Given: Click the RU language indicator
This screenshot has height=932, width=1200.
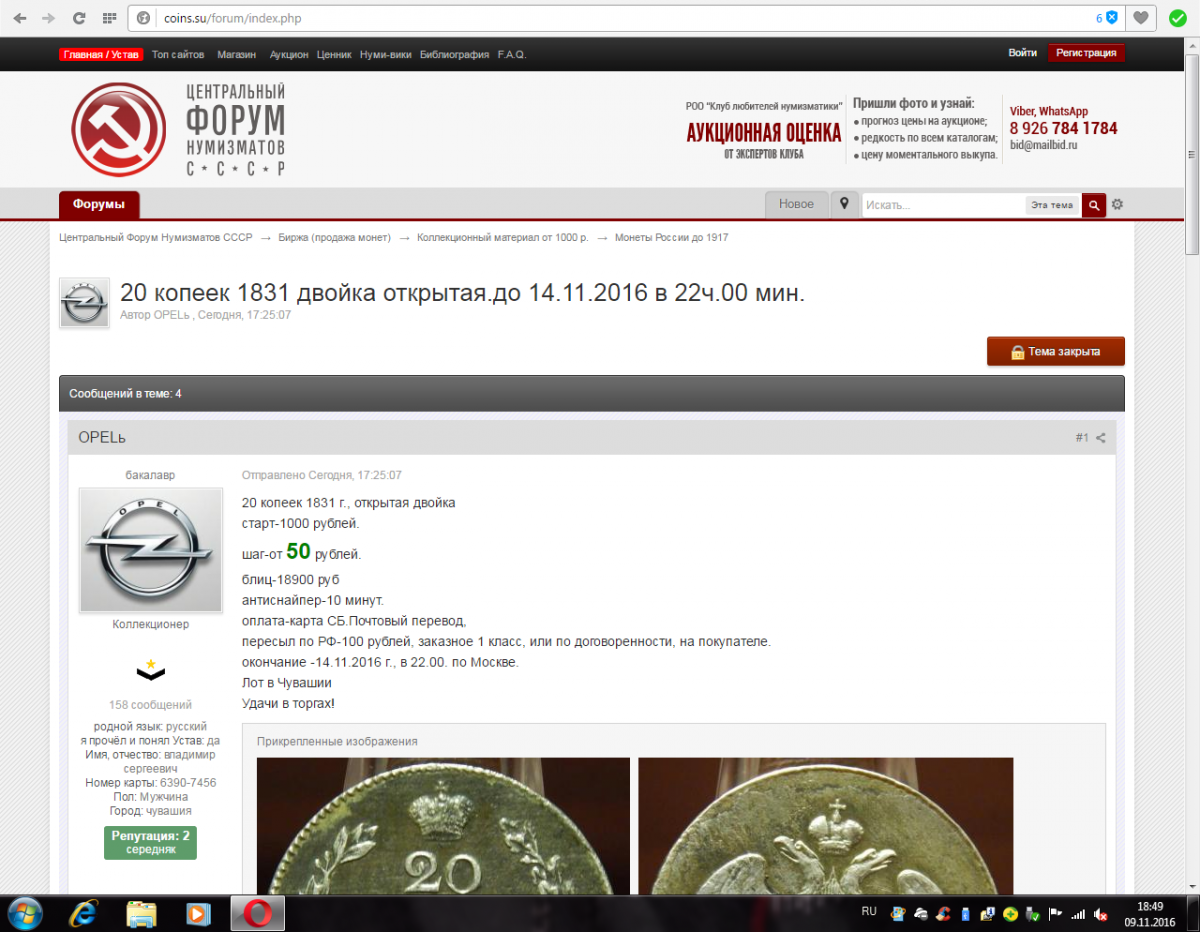Looking at the screenshot, I should click(869, 912).
